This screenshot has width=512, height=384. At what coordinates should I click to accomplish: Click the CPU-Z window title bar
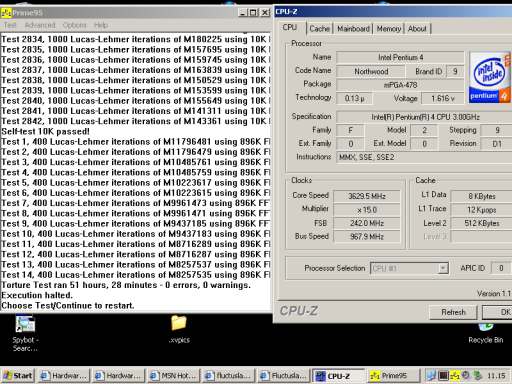click(393, 11)
